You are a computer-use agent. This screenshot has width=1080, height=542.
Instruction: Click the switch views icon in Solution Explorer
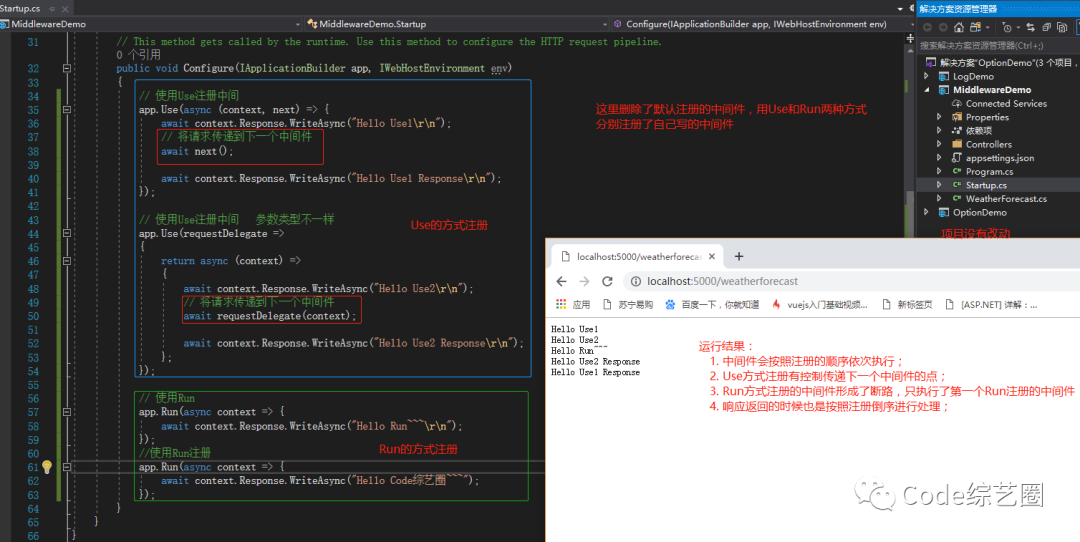(975, 28)
